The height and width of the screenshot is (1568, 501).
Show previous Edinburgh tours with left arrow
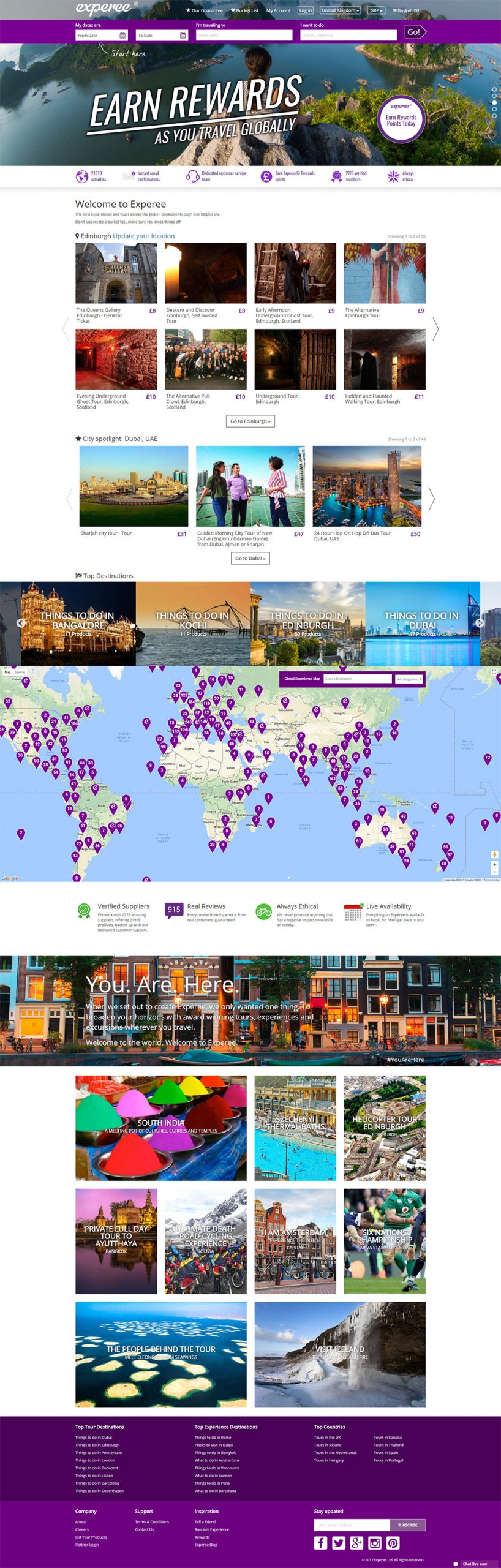66,329
